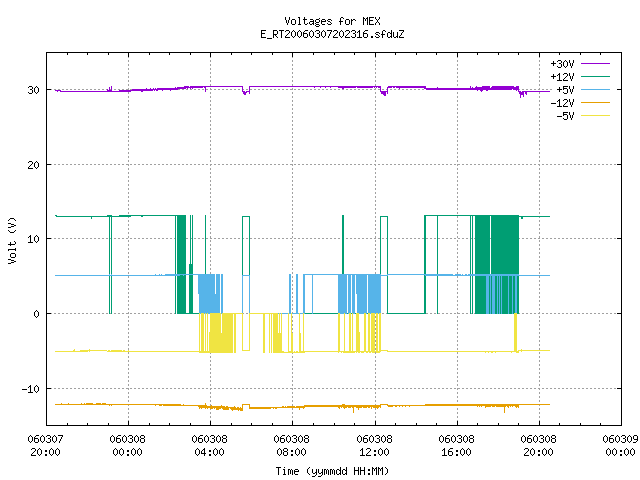640x480 pixels.
Task: Click the x-axis label 060308 16:00
Action: (456, 446)
